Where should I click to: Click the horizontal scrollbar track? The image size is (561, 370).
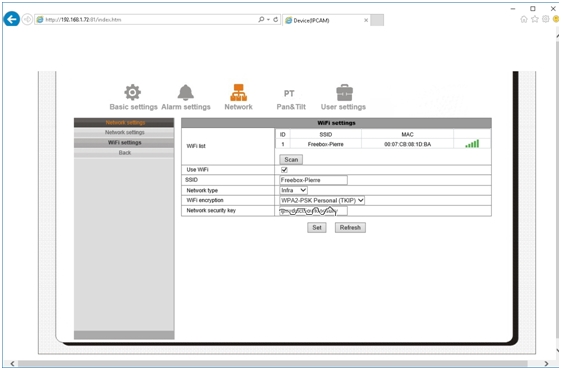[x=273, y=364]
